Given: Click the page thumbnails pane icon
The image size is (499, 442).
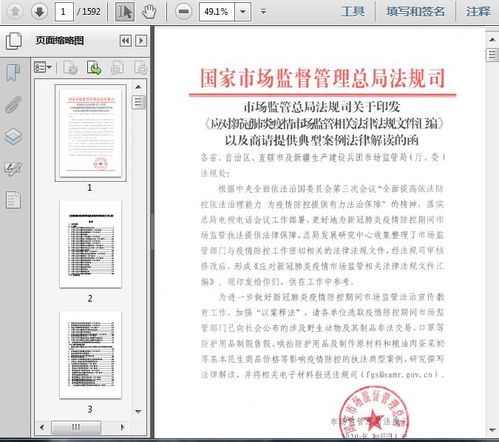Looking at the screenshot, I should 14,41.
